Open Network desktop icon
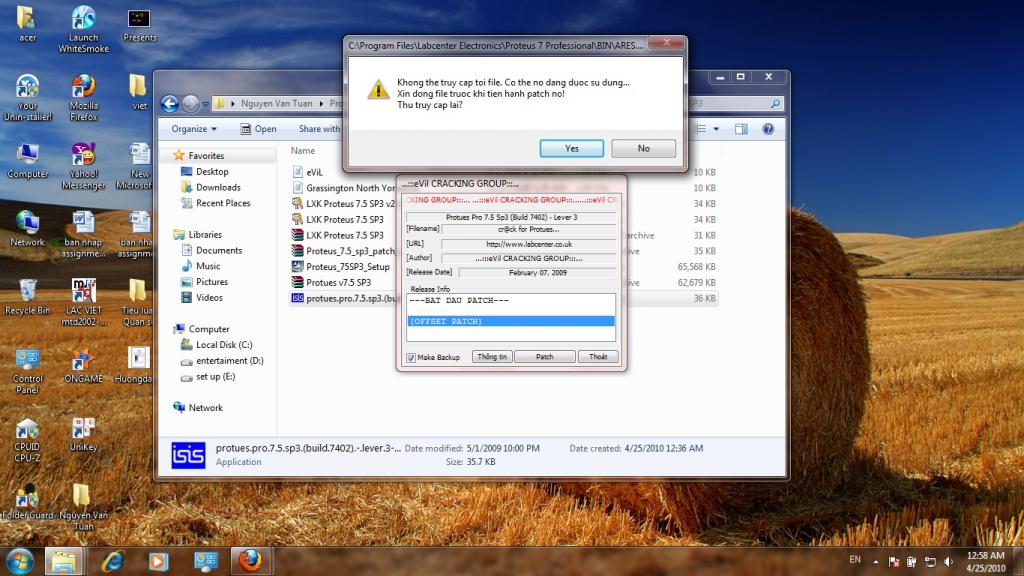The image size is (1024, 576). point(27,229)
